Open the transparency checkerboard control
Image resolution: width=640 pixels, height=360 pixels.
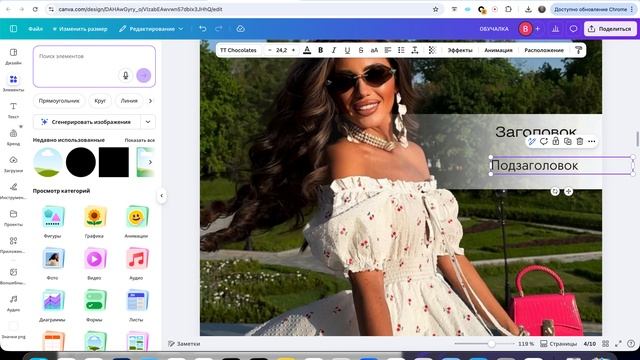point(432,50)
